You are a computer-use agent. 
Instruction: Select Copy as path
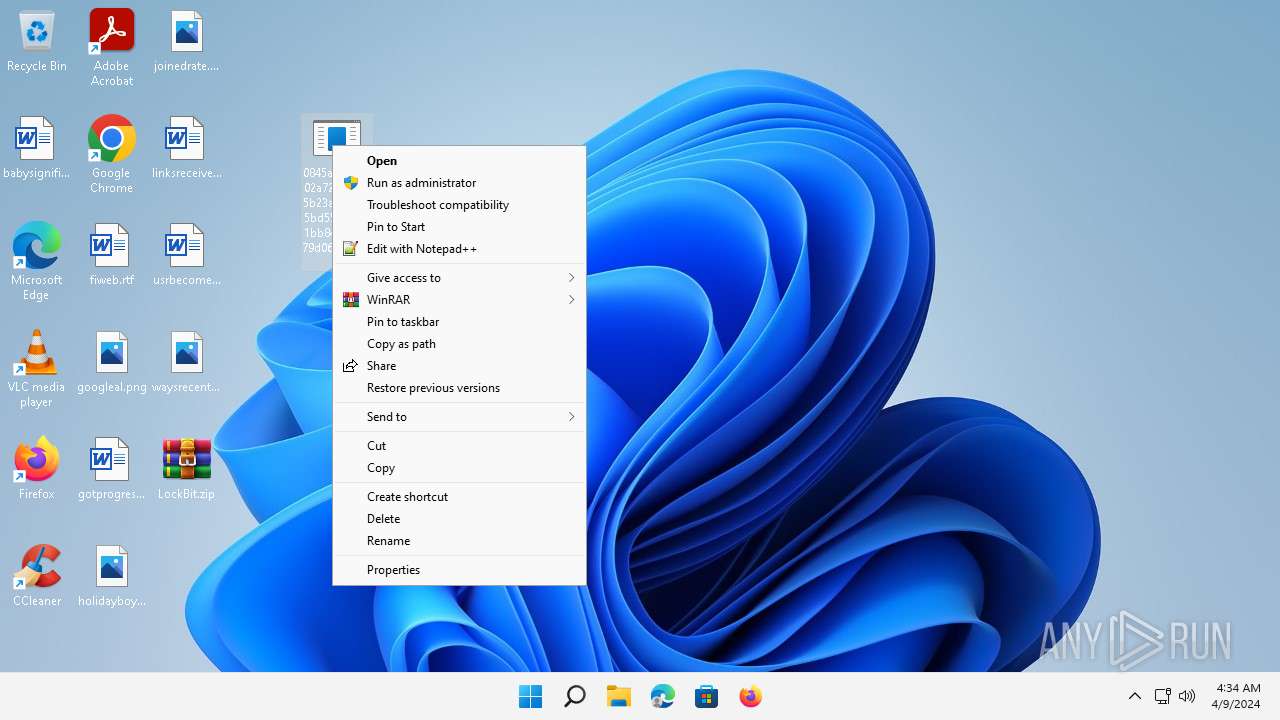(x=459, y=344)
